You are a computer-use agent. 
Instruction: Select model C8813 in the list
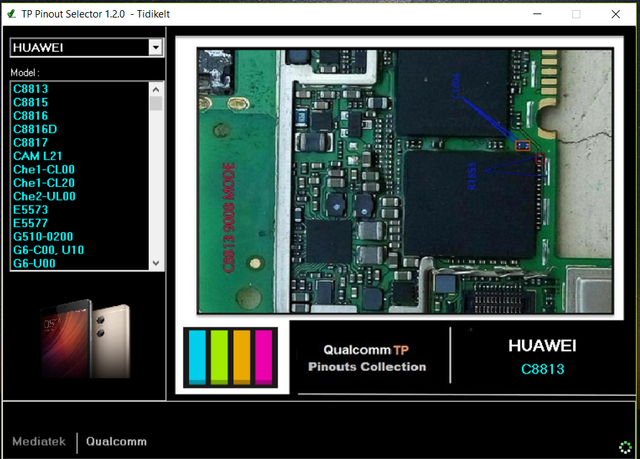coord(31,89)
